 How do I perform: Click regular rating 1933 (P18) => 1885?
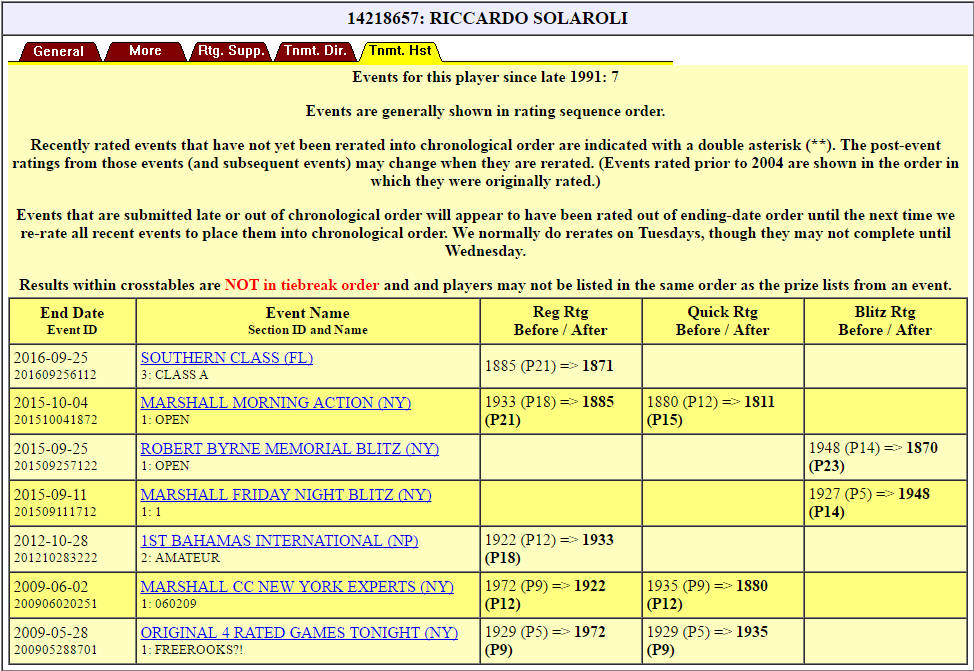pos(549,411)
